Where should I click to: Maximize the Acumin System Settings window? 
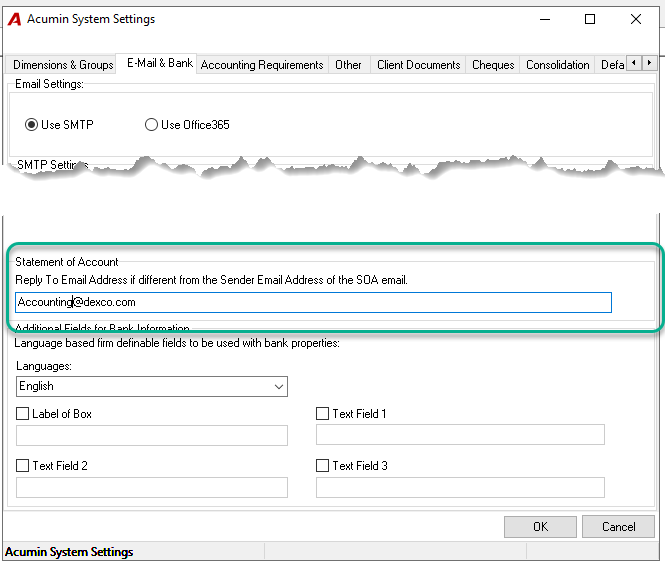pyautogui.click(x=590, y=19)
